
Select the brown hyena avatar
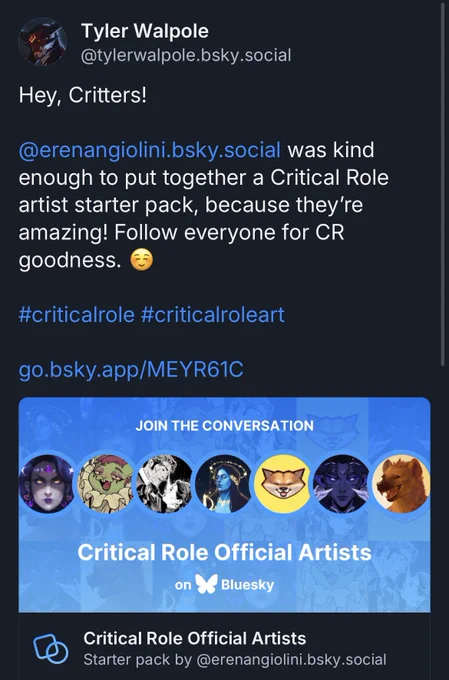click(401, 484)
